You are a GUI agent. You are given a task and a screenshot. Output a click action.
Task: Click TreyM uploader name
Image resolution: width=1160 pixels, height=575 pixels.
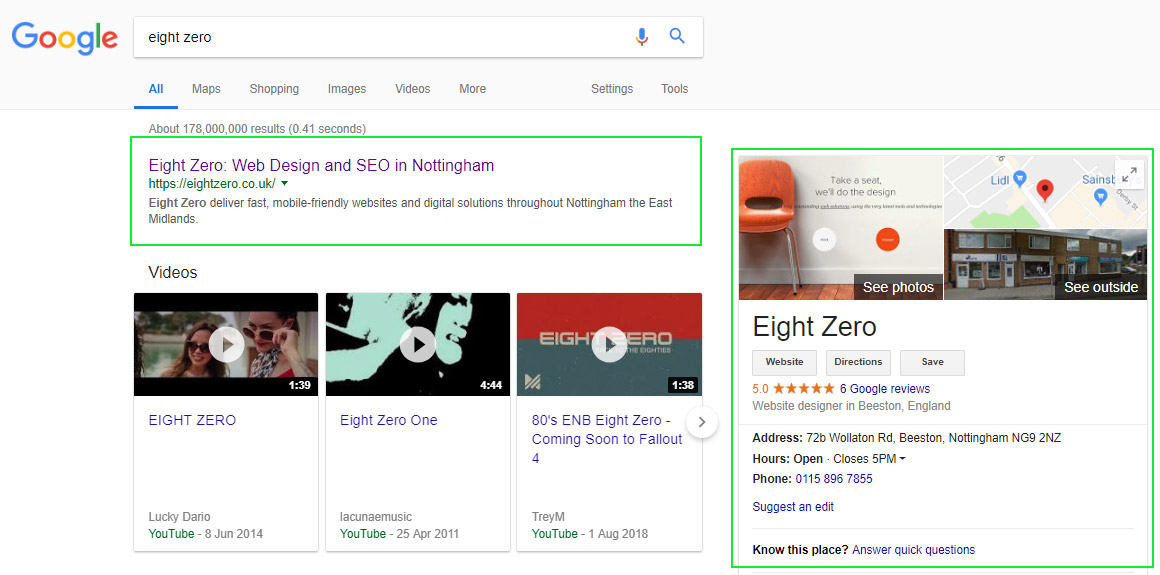pos(550,517)
